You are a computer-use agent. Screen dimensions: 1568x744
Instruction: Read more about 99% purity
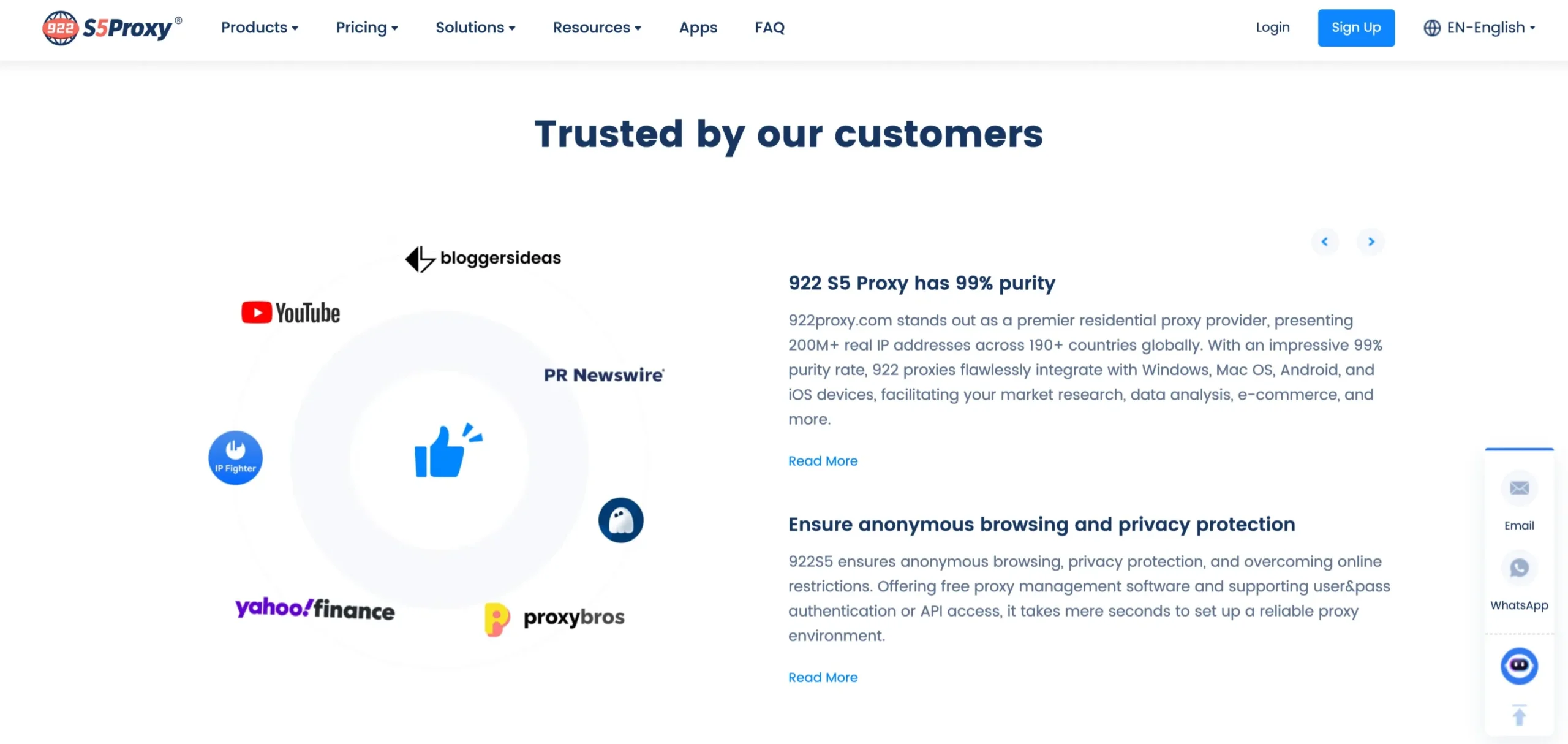click(823, 461)
